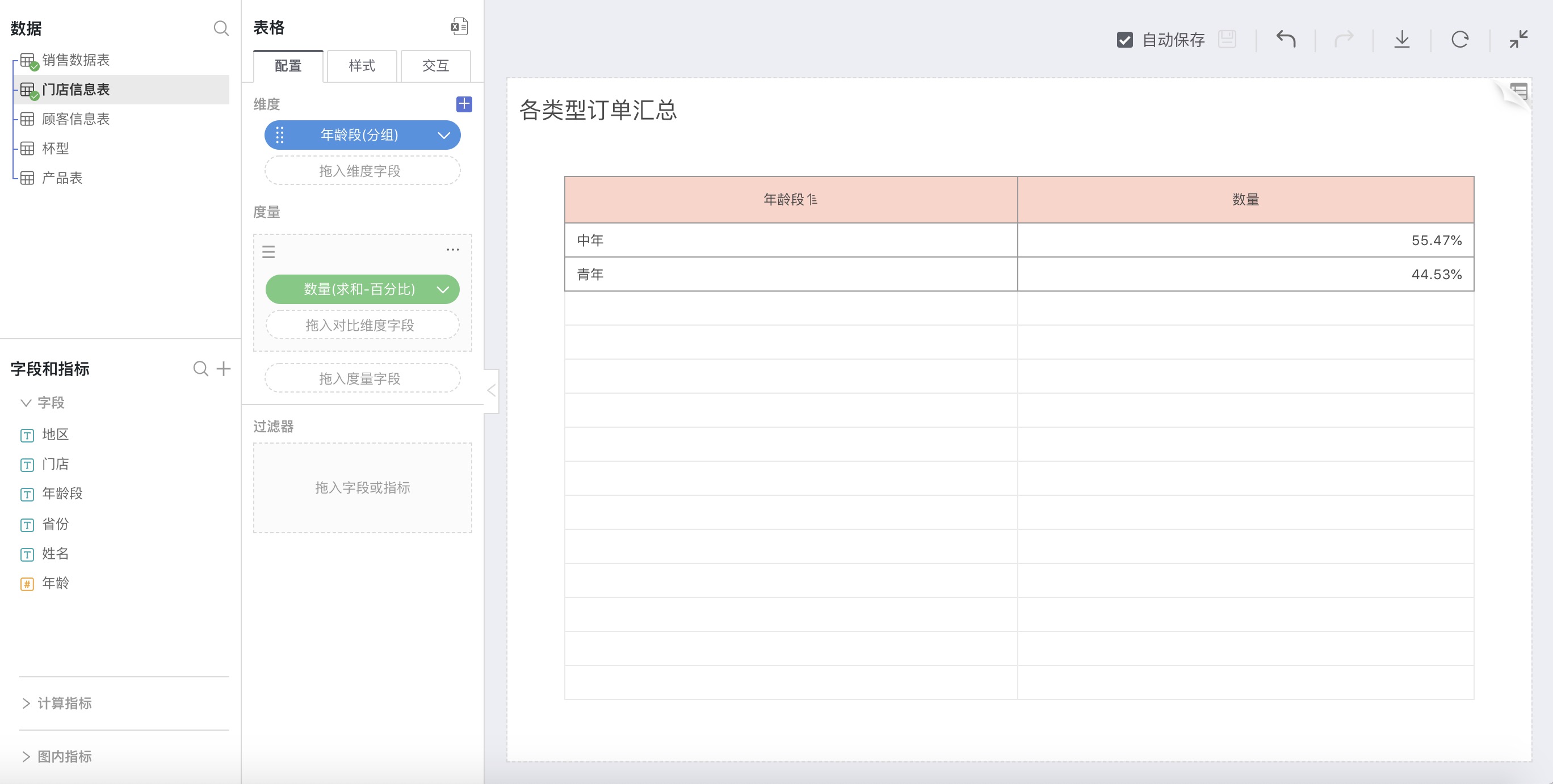Image resolution: width=1553 pixels, height=784 pixels.
Task: Open the 数量(求和-百分比) dropdown arrow
Action: point(443,289)
